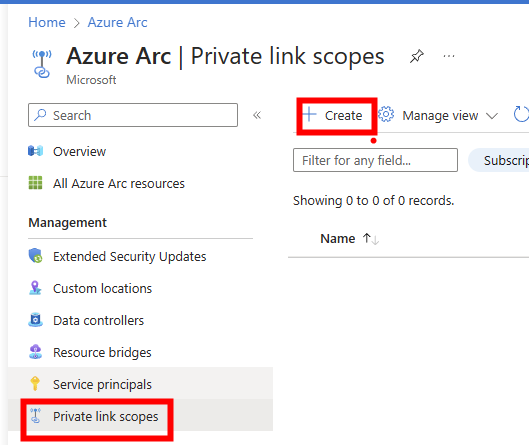This screenshot has width=529, height=445.
Task: Click the Custom locations pin icon
Action: tap(35, 288)
